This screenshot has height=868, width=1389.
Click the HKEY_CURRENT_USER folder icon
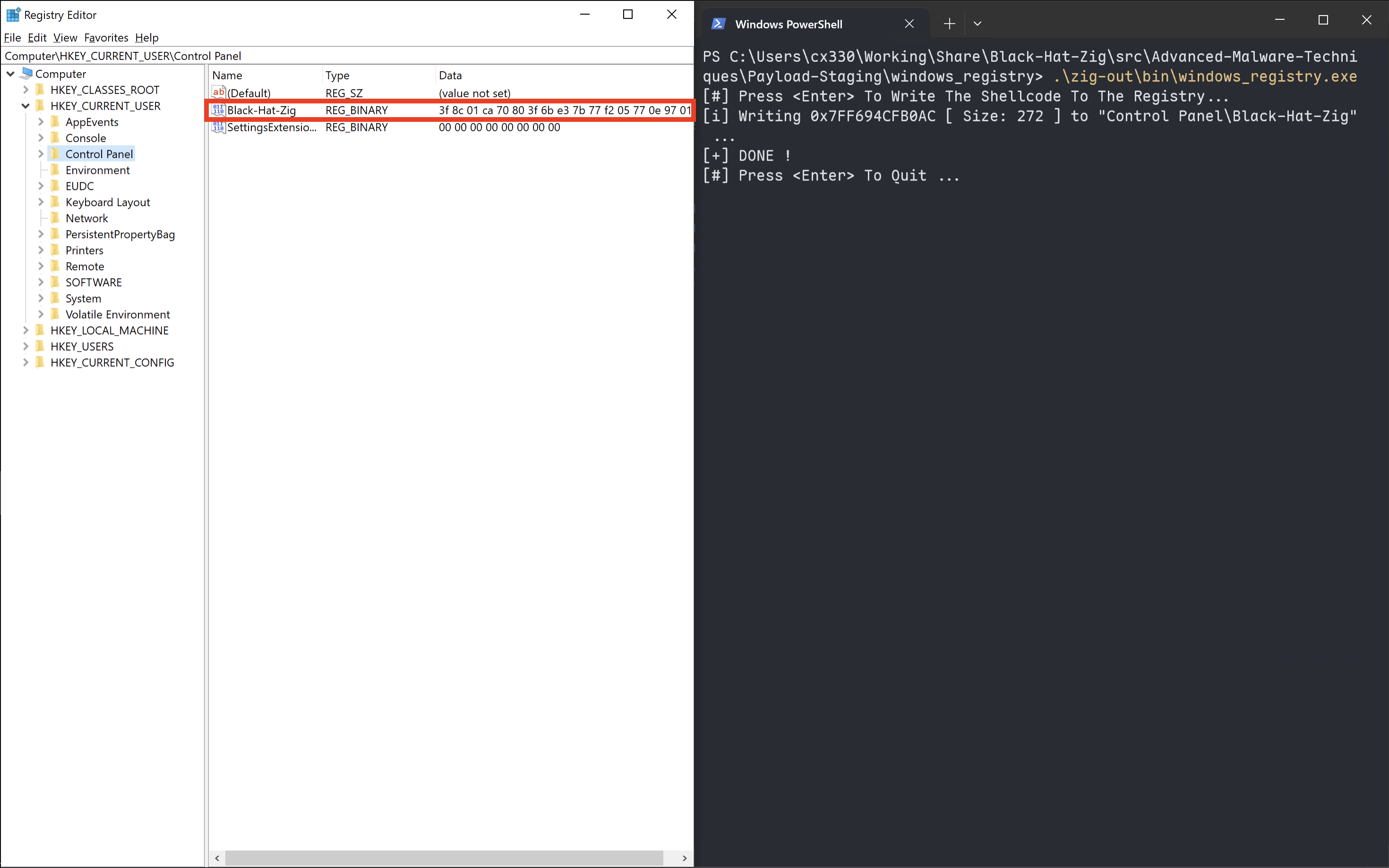(40, 106)
